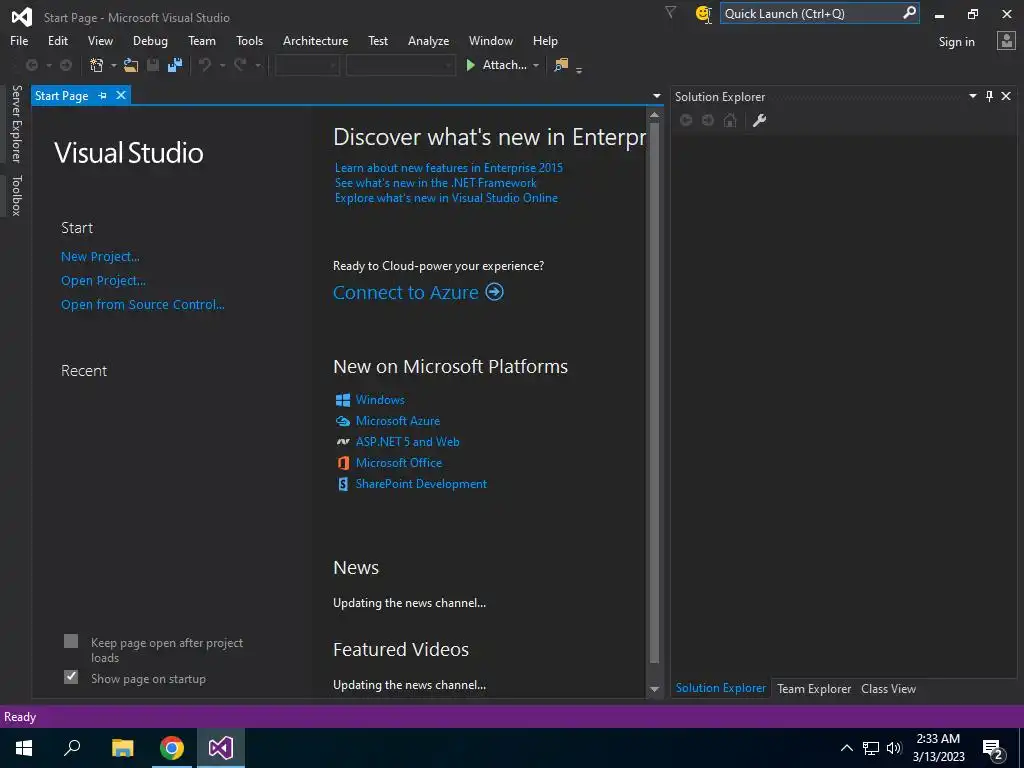Screen dimensions: 1024x768
Task: Open the Toolbox side tab
Action: (x=17, y=195)
